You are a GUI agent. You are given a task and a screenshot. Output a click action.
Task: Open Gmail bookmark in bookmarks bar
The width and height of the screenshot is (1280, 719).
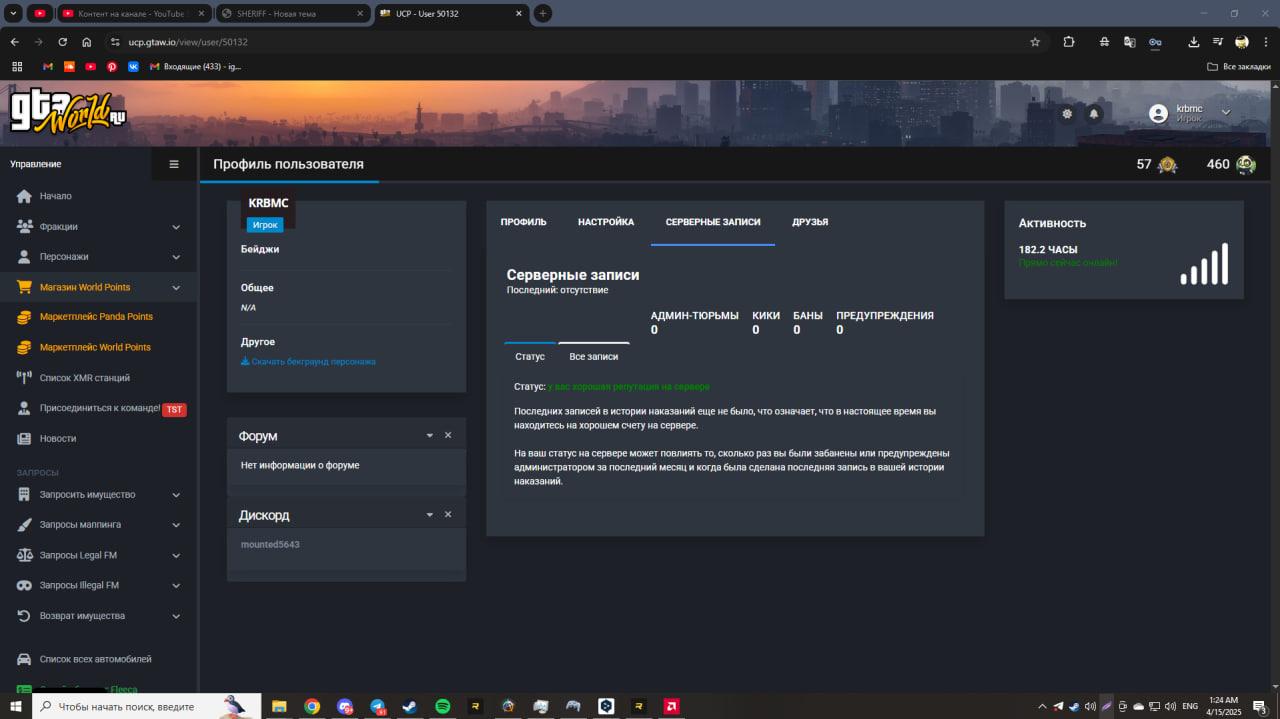[47, 67]
